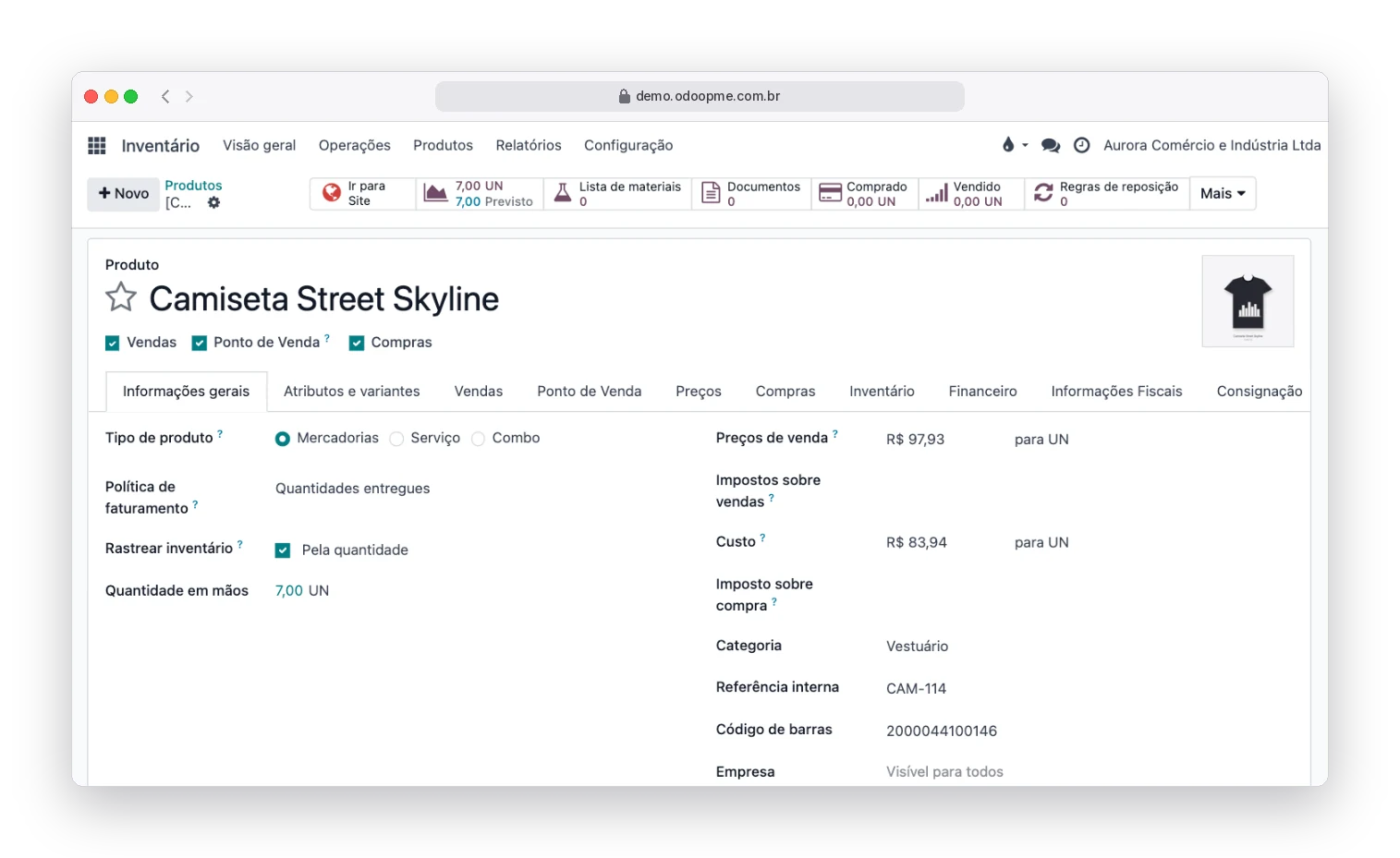Toggle the Ponto de Venda checkbox

point(199,343)
